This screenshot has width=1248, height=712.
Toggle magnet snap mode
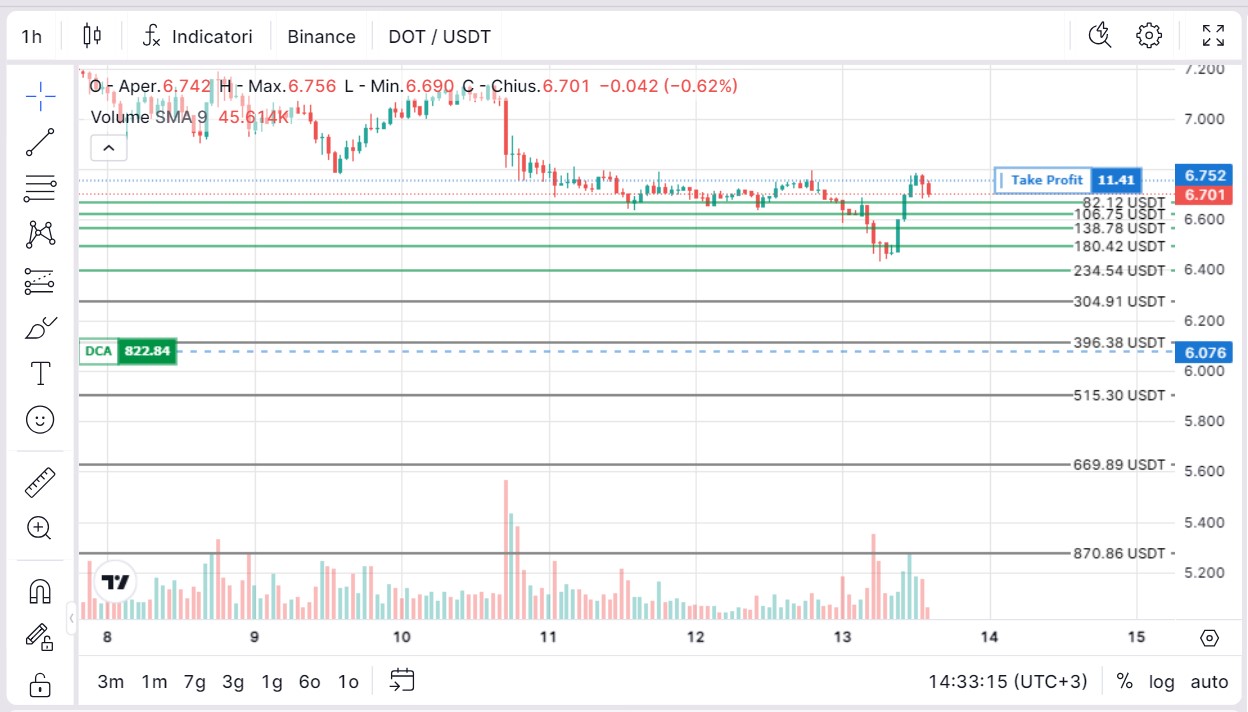[x=40, y=591]
